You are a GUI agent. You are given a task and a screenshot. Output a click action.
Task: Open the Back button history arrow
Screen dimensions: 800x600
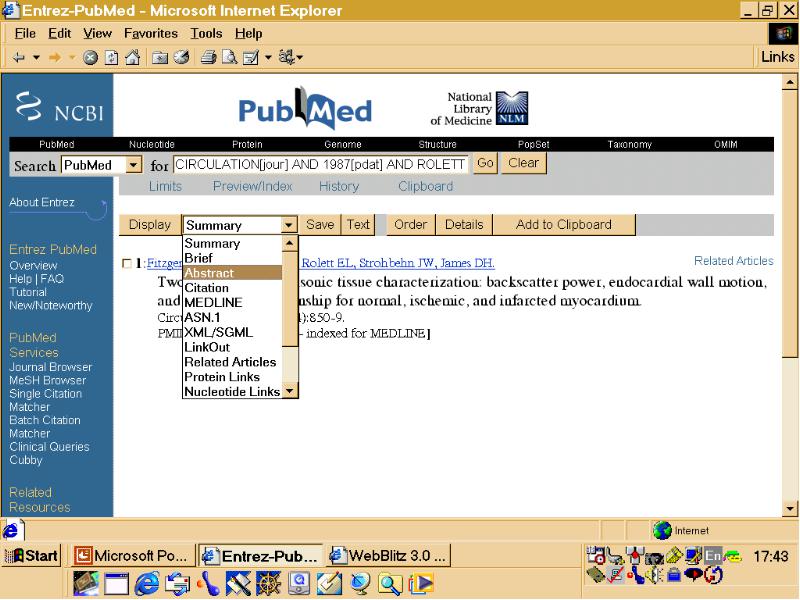(x=36, y=57)
